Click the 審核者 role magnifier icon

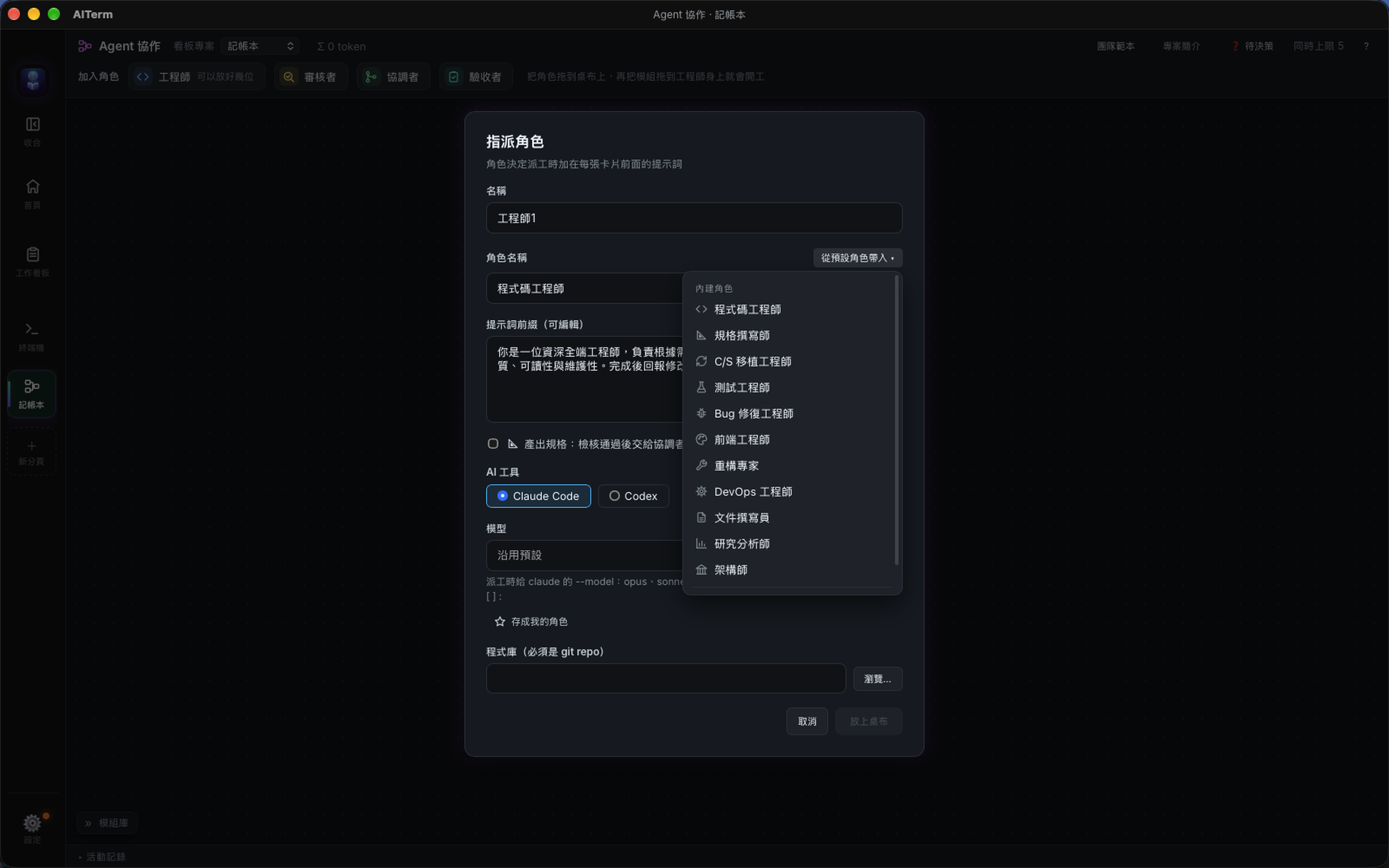tap(288, 76)
